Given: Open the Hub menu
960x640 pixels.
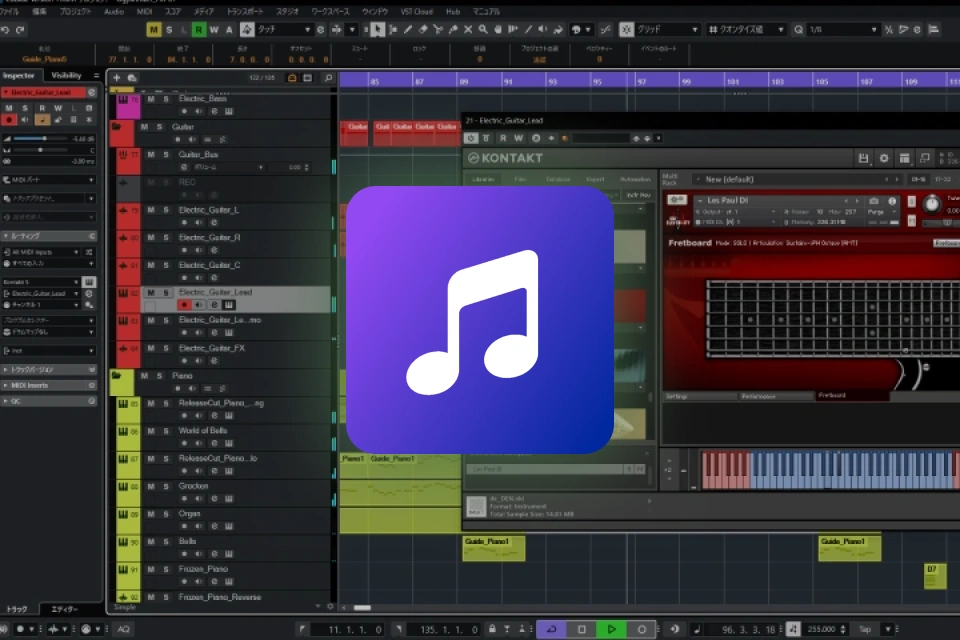Looking at the screenshot, I should point(453,12).
